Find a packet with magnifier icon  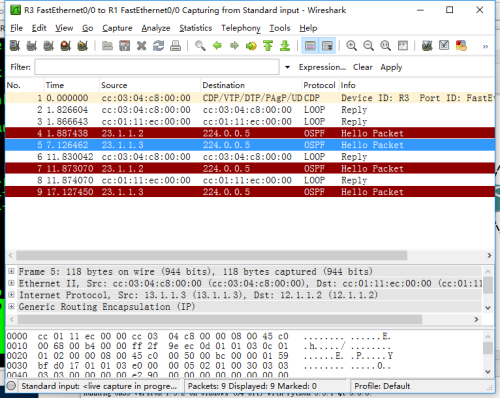[x=200, y=45]
